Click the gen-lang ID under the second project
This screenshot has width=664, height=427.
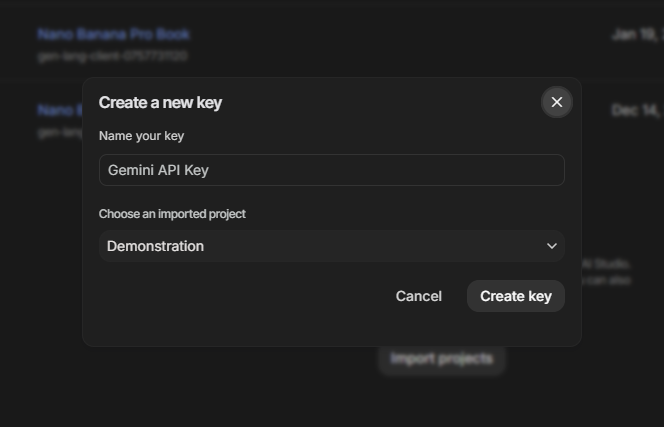pyautogui.click(x=59, y=132)
